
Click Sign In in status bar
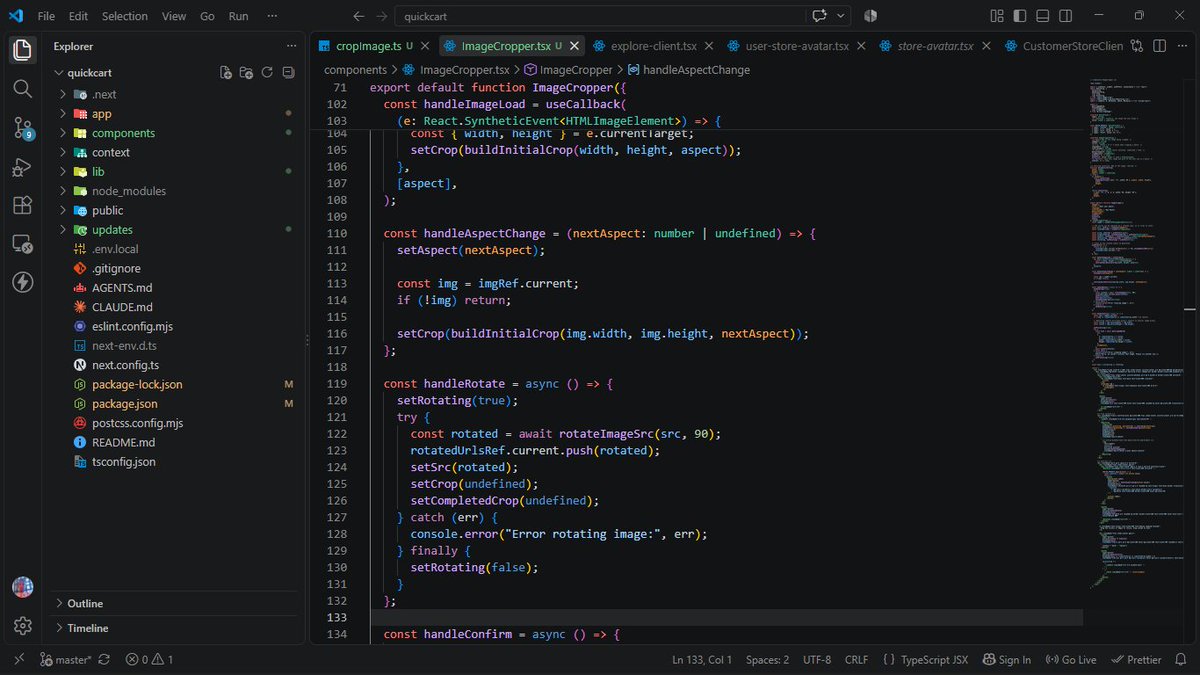(1006, 660)
